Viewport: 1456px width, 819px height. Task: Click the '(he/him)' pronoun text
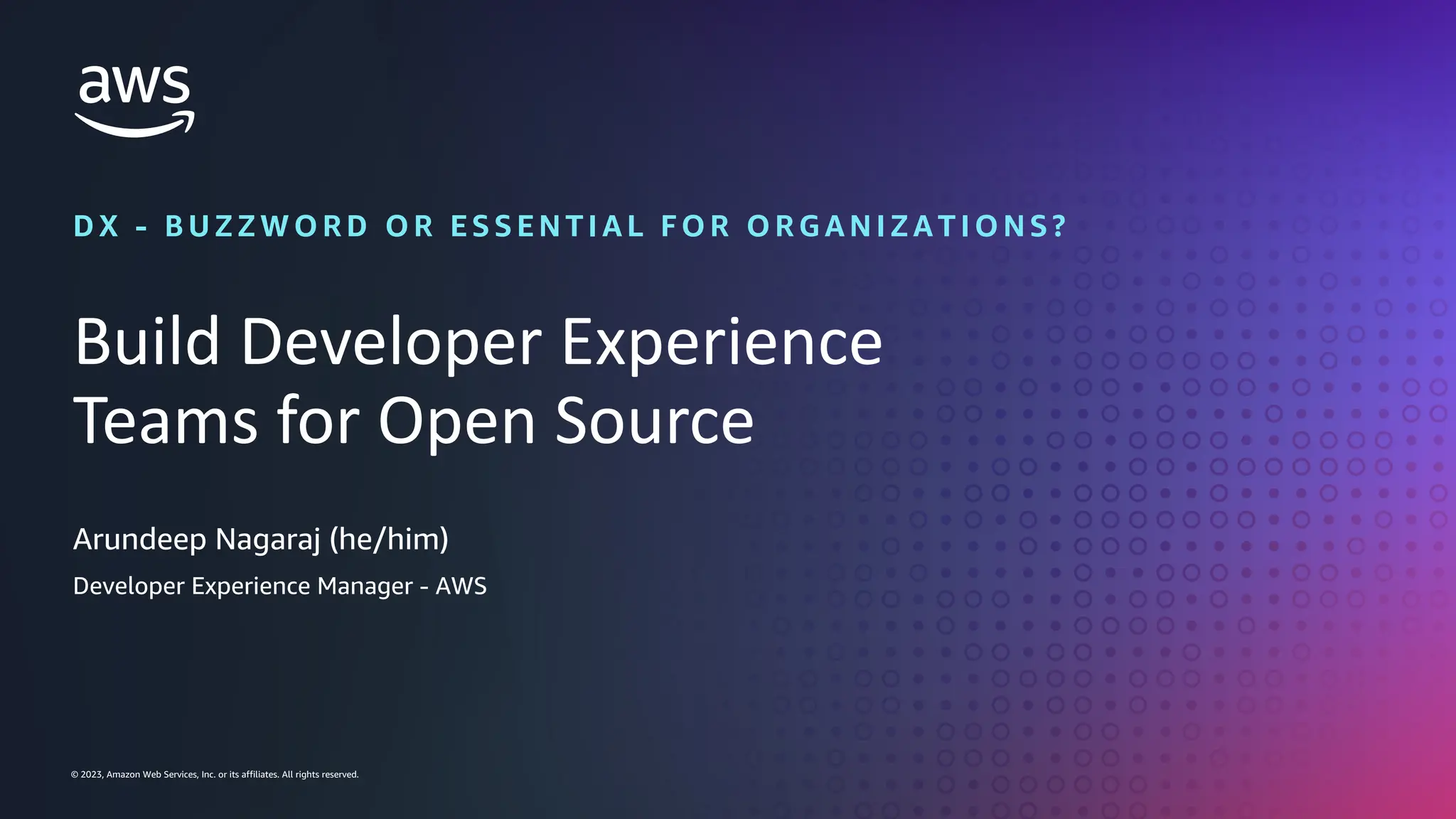tap(389, 540)
